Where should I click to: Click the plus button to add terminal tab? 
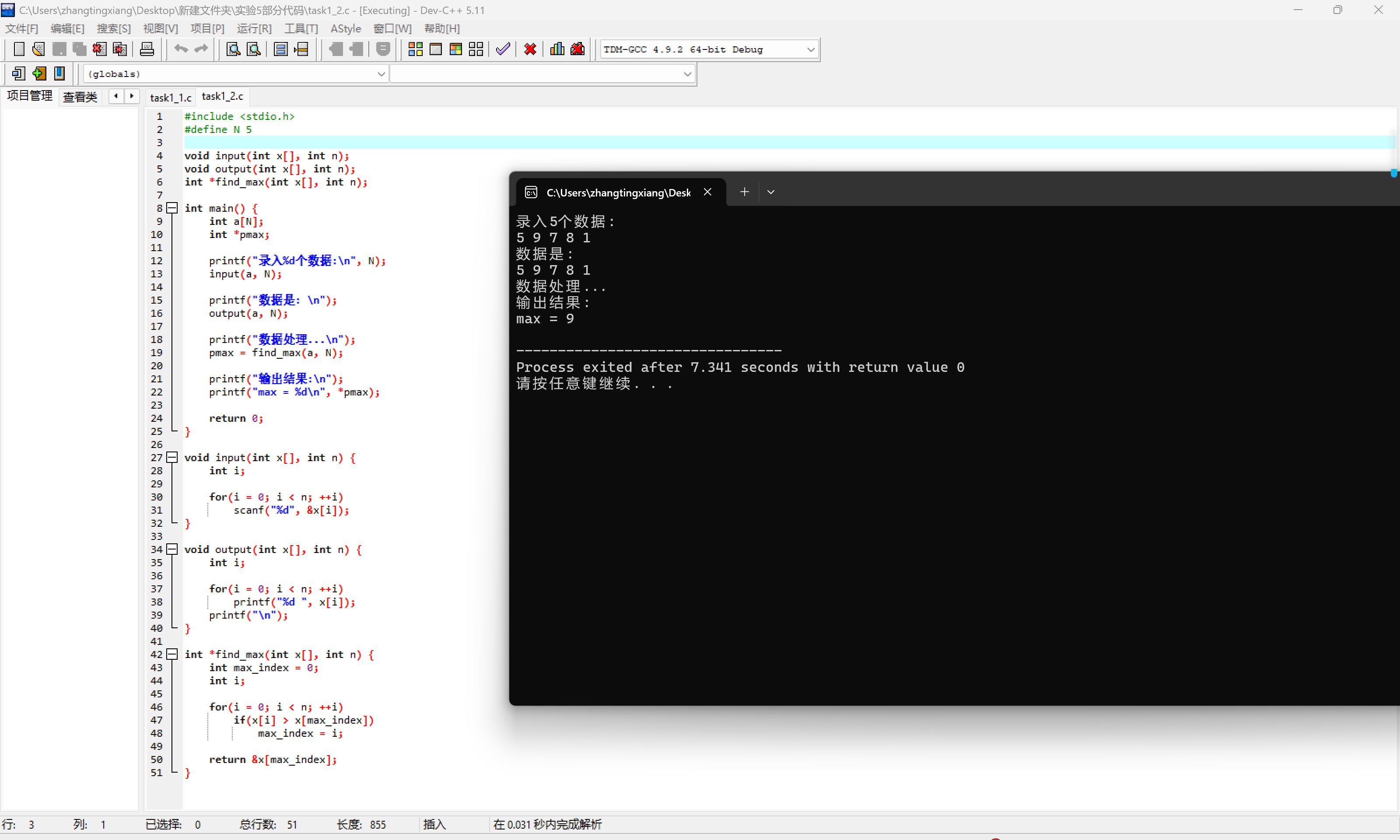744,192
